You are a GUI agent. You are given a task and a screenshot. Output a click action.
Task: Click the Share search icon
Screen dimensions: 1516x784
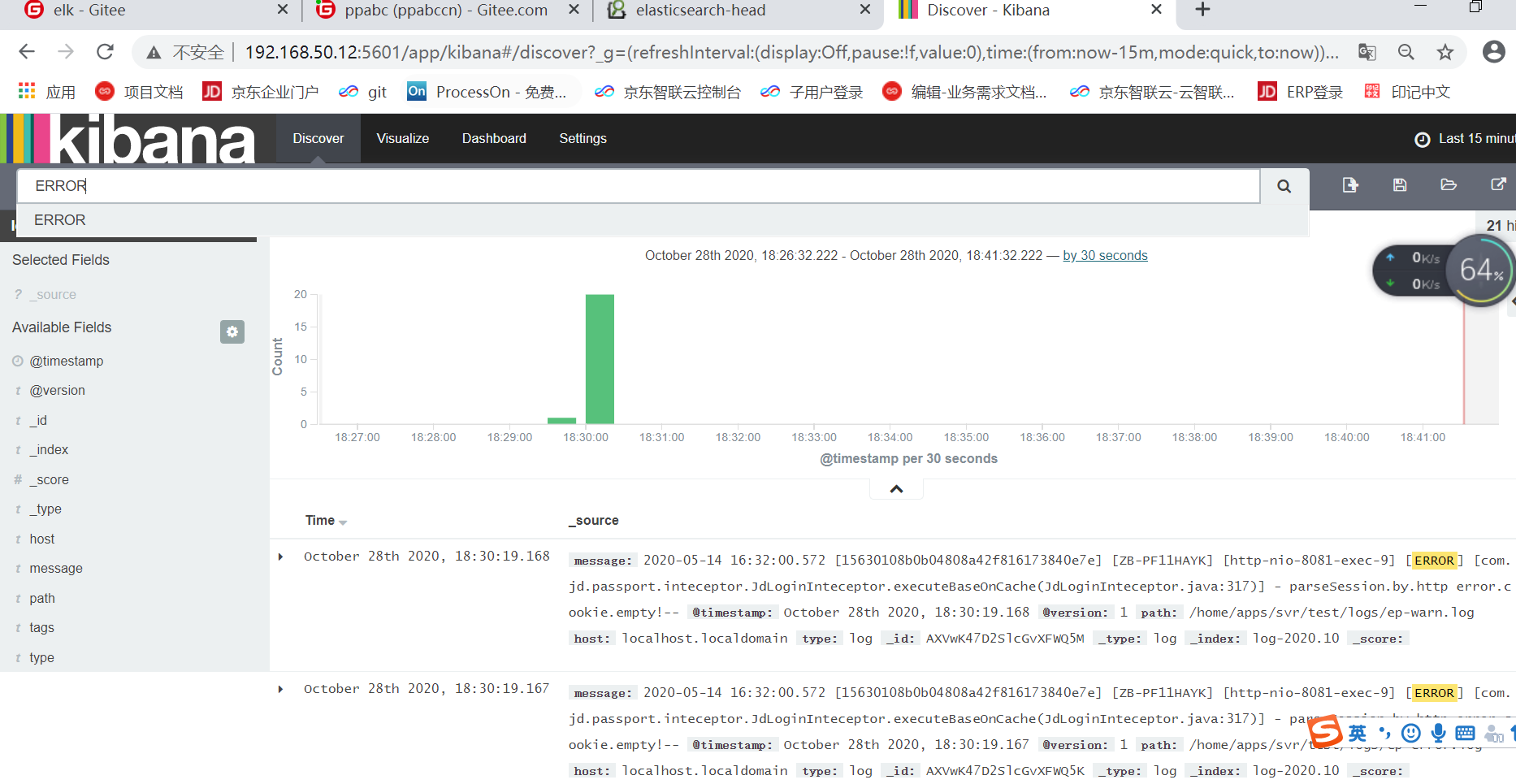pyautogui.click(x=1499, y=184)
